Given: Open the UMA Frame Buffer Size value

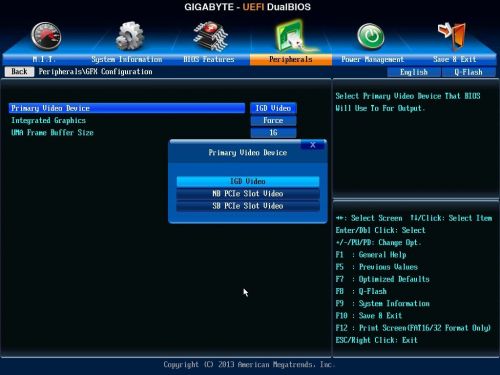Looking at the screenshot, I should click(x=273, y=133).
